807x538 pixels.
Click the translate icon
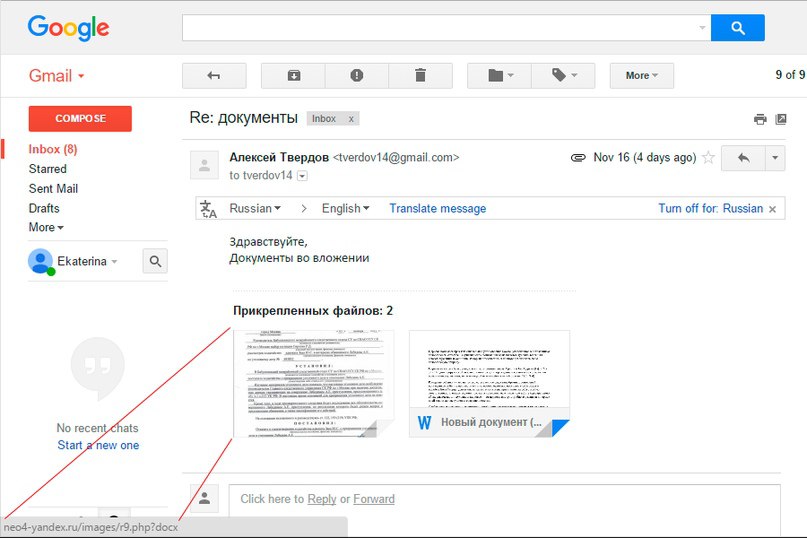(208, 209)
